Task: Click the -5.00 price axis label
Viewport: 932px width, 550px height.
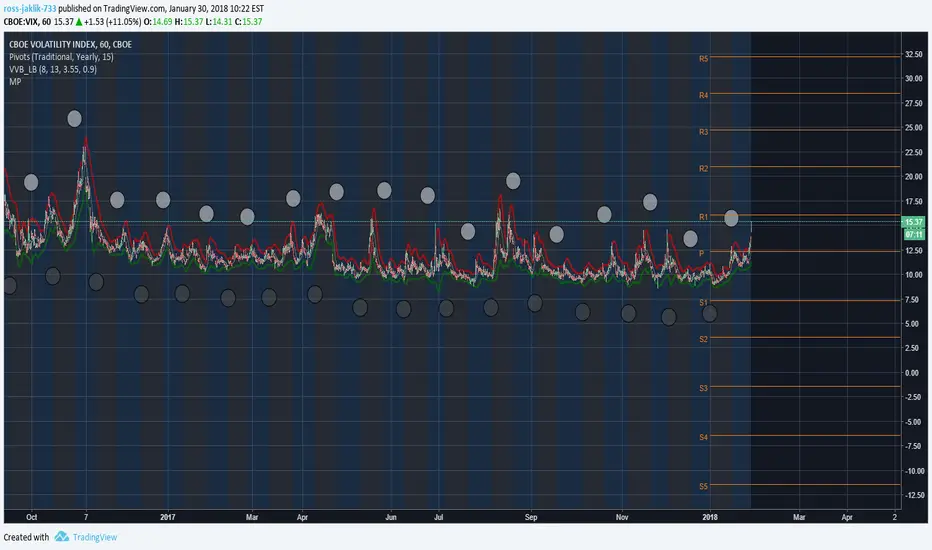Action: pos(913,422)
